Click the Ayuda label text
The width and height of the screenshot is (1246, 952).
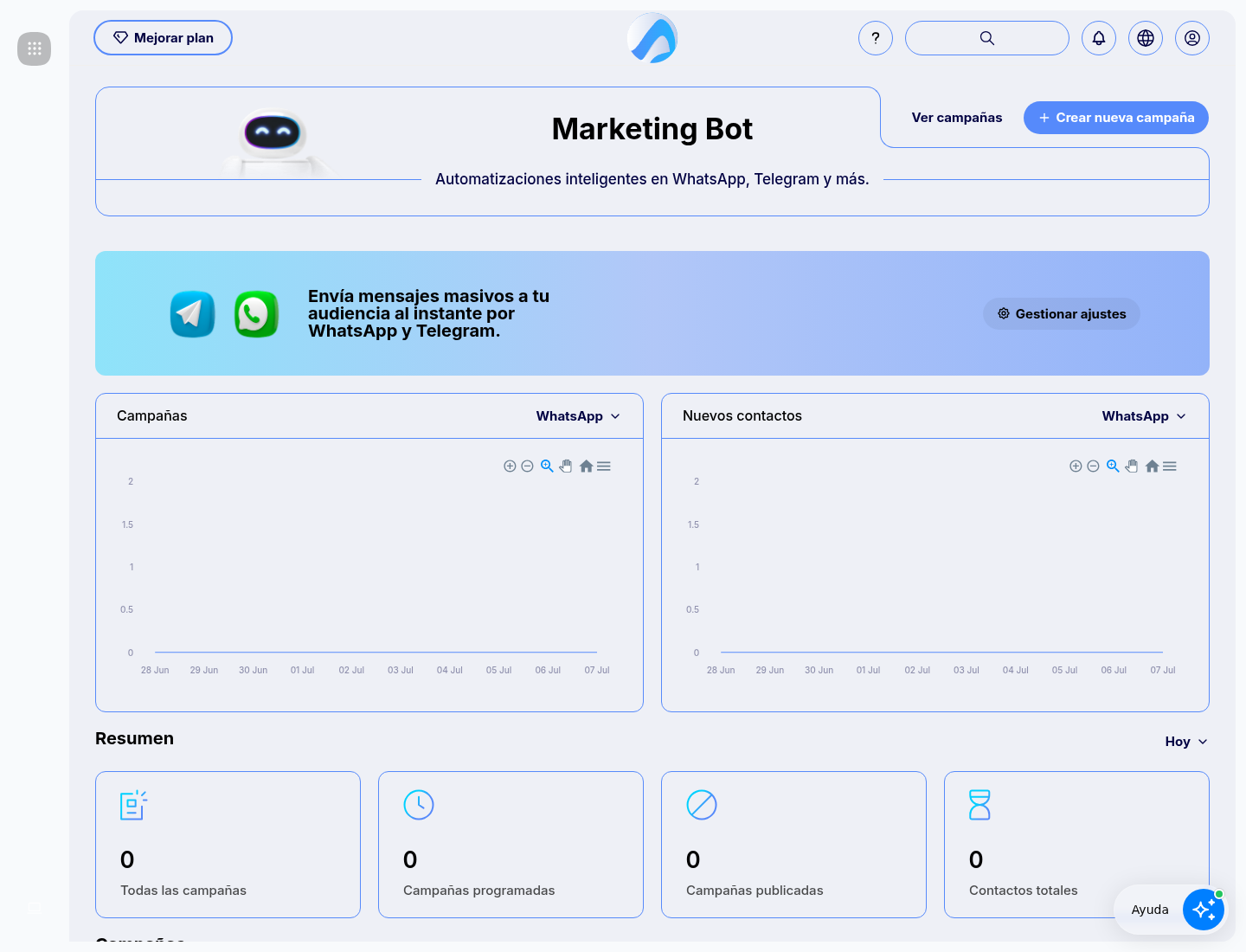coord(1150,910)
